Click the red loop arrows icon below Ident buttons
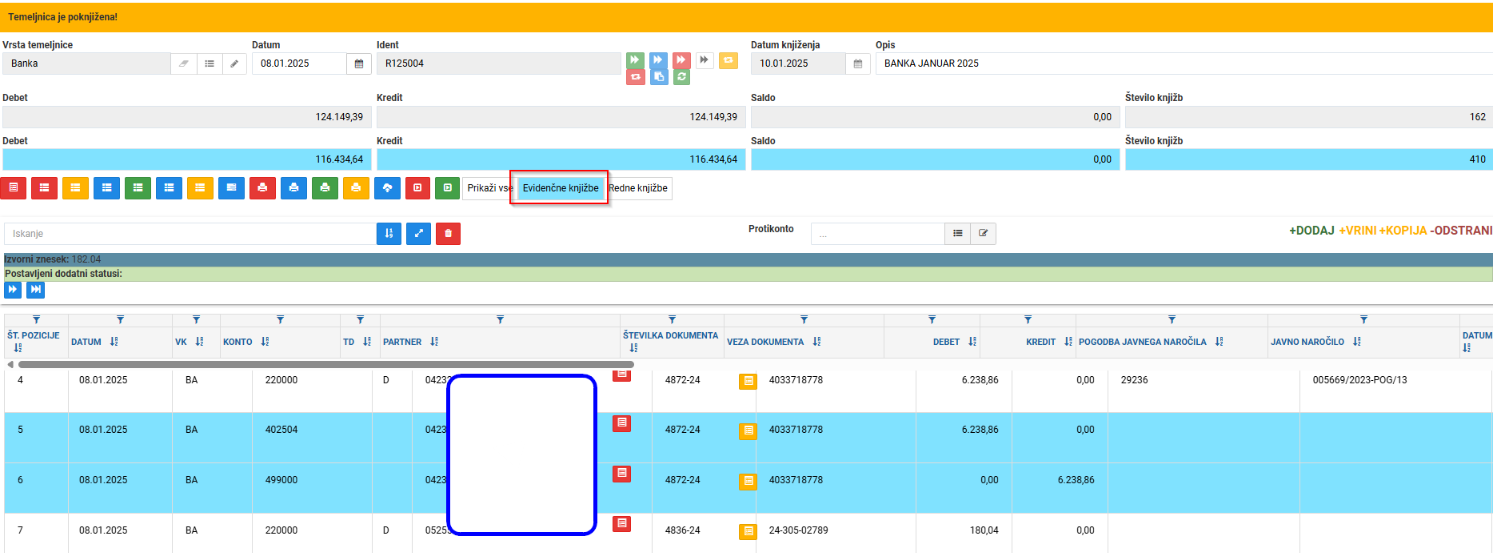The width and height of the screenshot is (1493, 553). (x=635, y=77)
